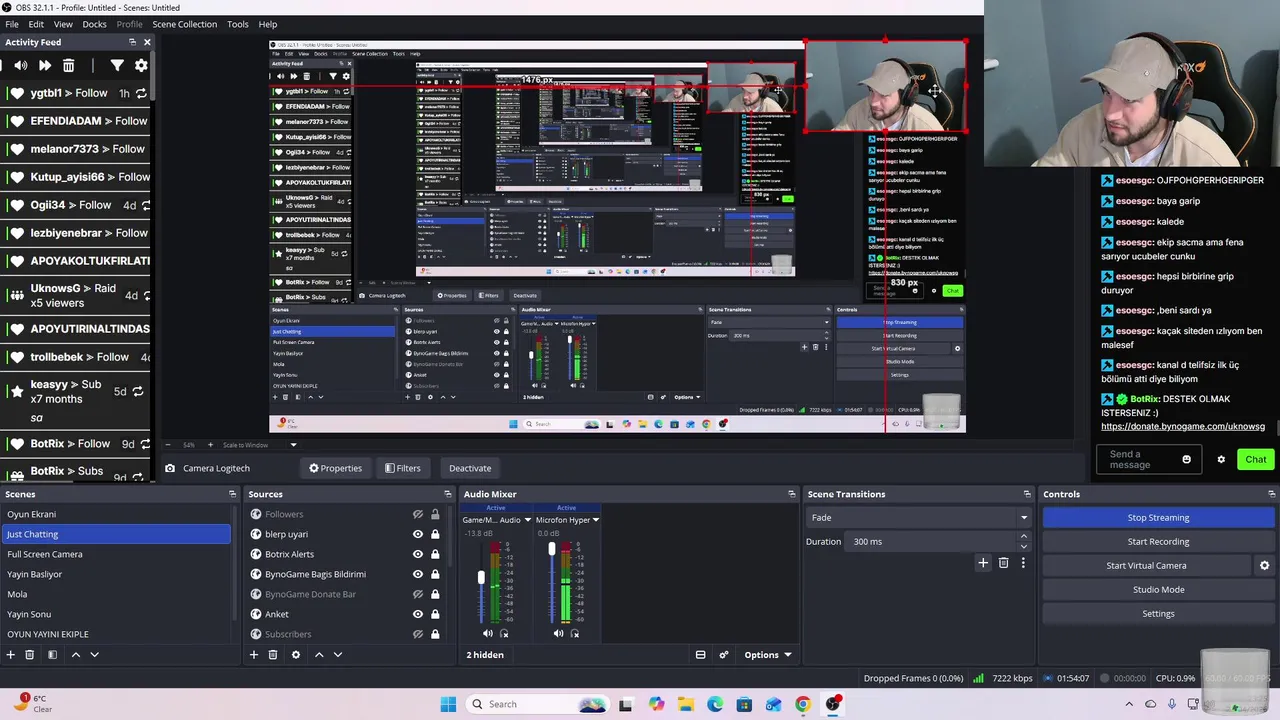Undock the Activity Feed panel
The image size is (1280, 720).
pyautogui.click(x=132, y=42)
